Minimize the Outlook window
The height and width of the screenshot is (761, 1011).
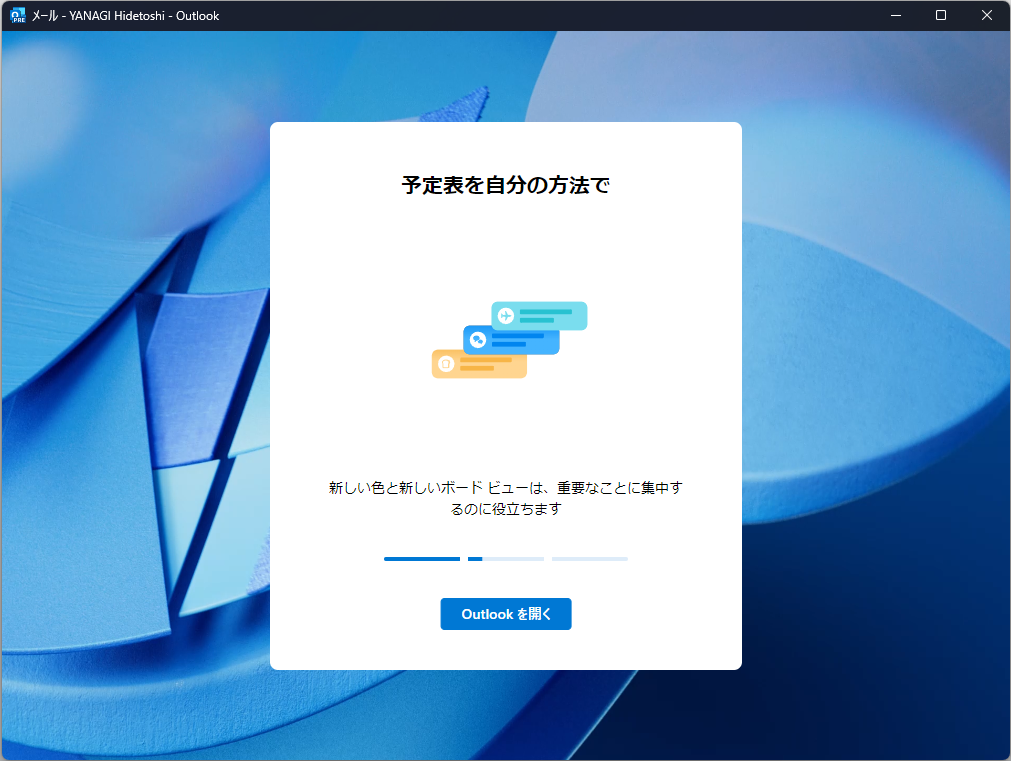coord(895,15)
